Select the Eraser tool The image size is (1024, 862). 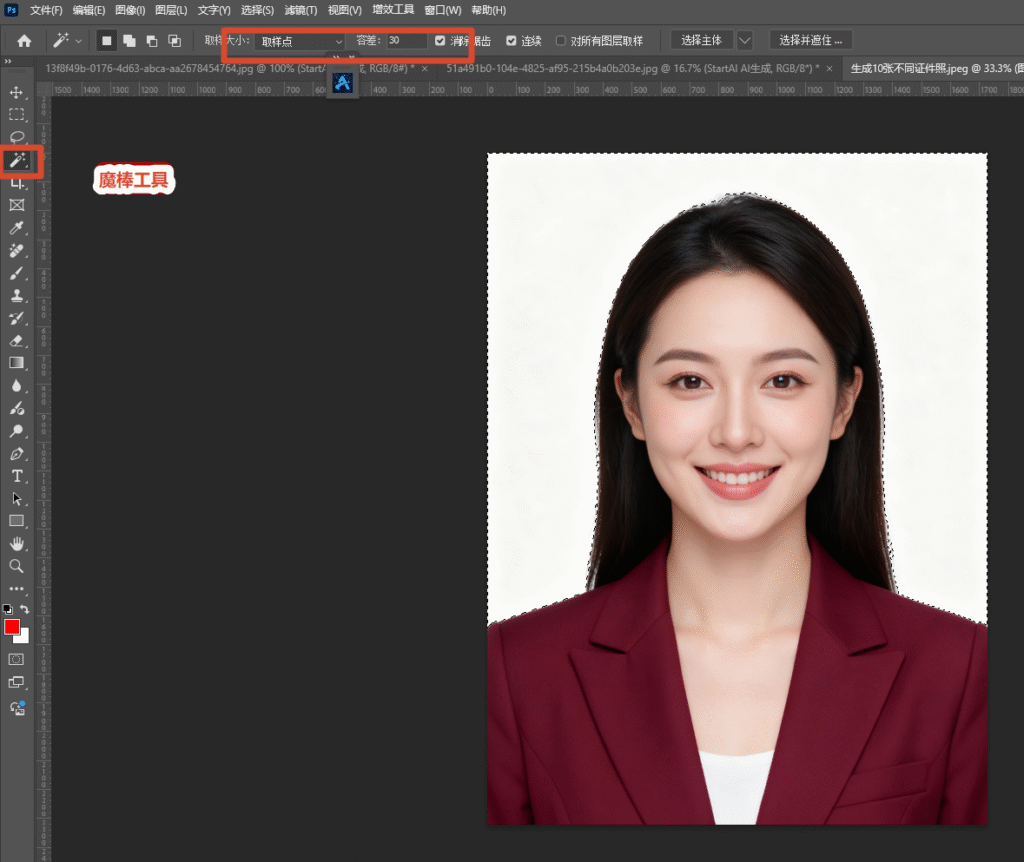click(16, 341)
